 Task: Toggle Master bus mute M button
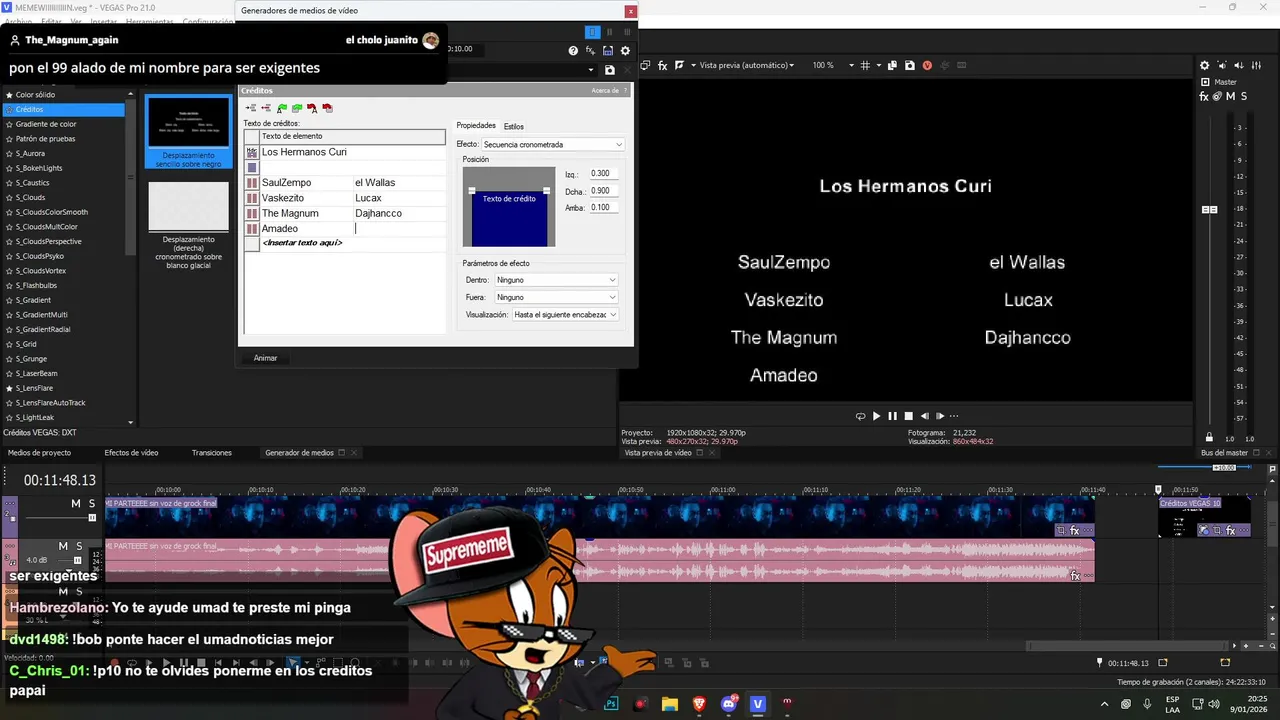click(x=1231, y=96)
